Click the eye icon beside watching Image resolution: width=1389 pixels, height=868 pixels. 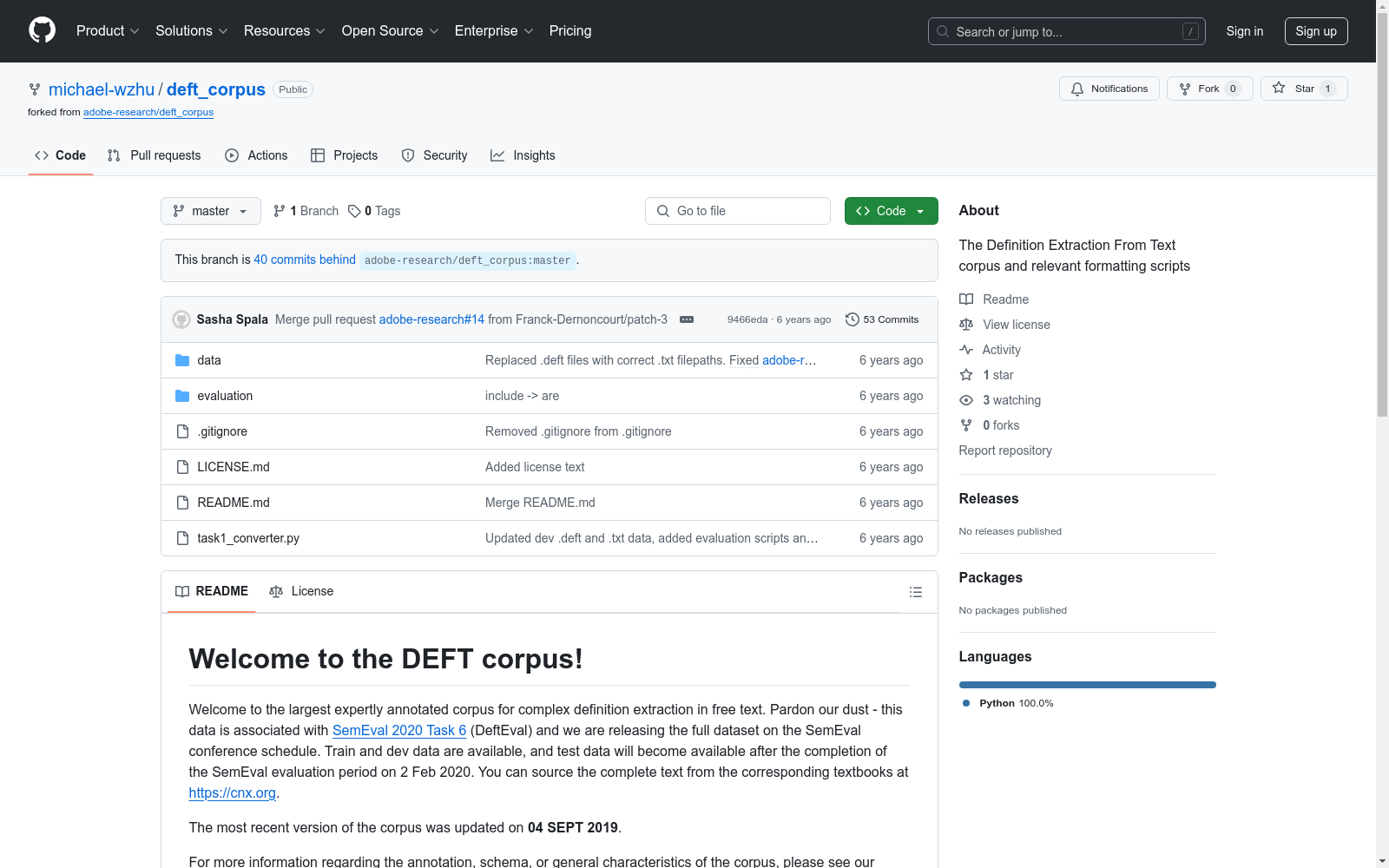[966, 400]
